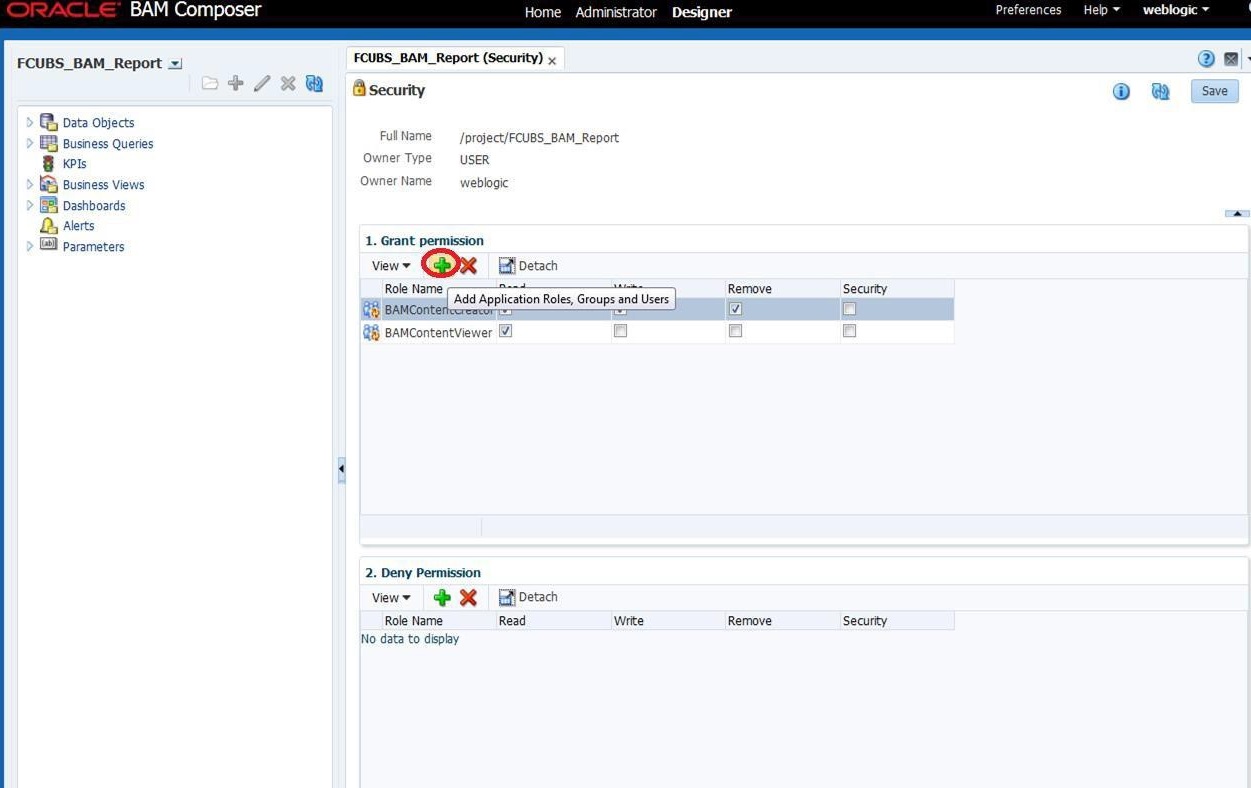This screenshot has width=1251, height=788.
Task: Click the Save button
Action: pos(1215,91)
